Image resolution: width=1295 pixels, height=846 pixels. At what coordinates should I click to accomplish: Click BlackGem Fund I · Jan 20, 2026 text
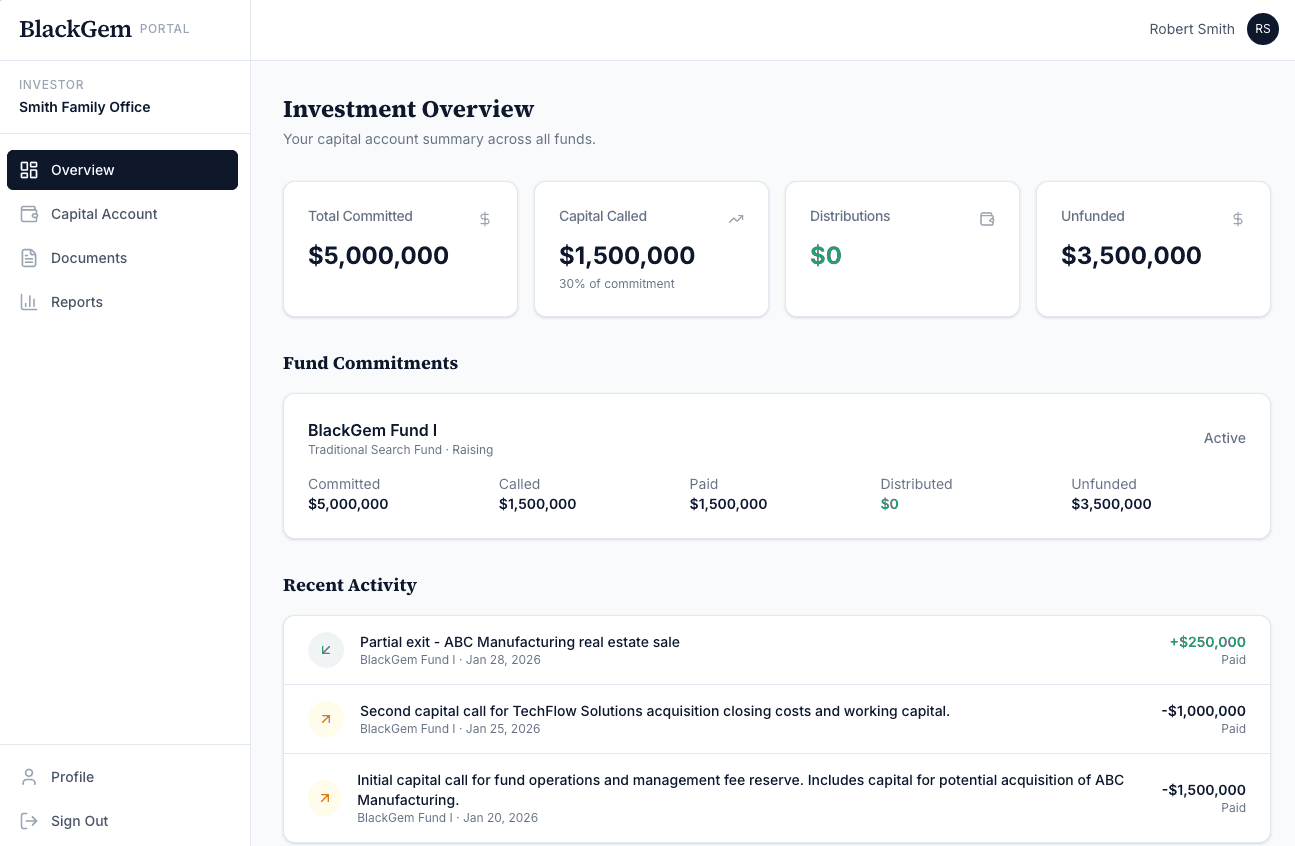(x=447, y=818)
